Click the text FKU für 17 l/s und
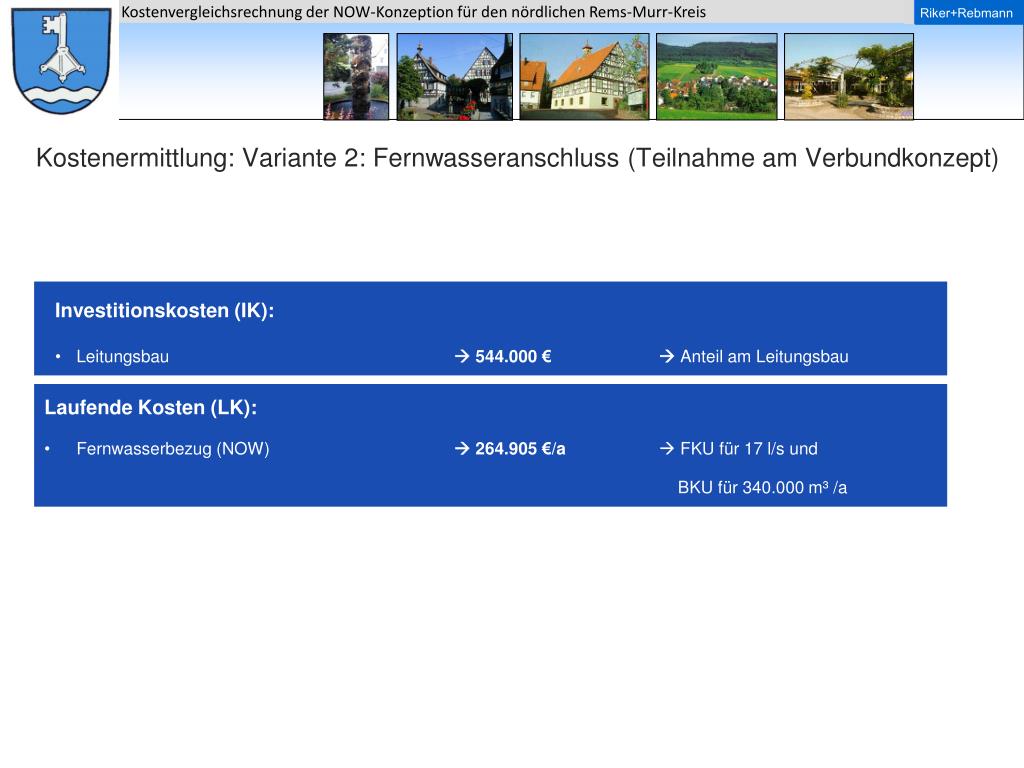The image size is (1024, 768). click(x=748, y=449)
